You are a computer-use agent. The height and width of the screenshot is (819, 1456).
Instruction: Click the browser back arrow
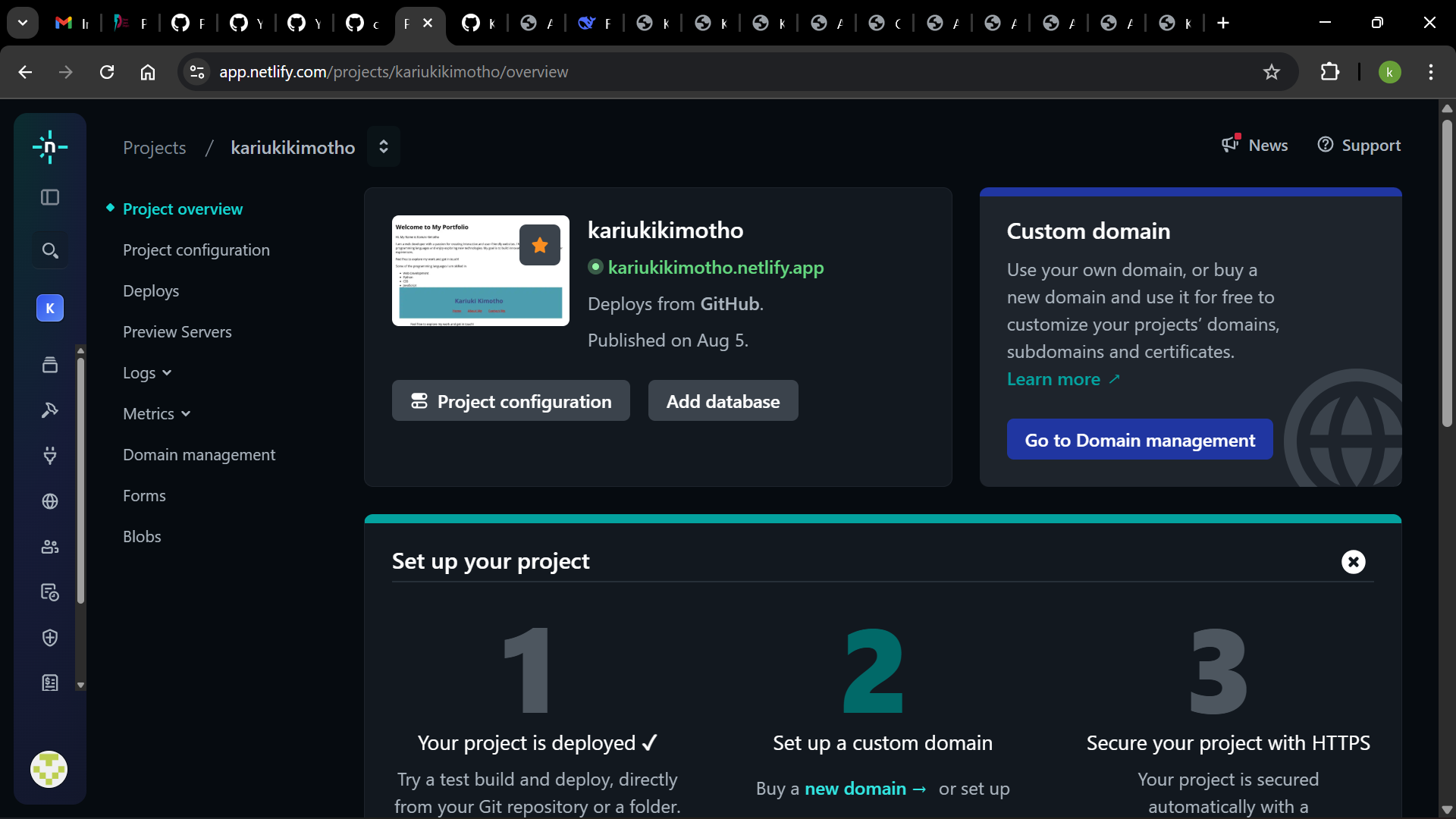coord(25,72)
